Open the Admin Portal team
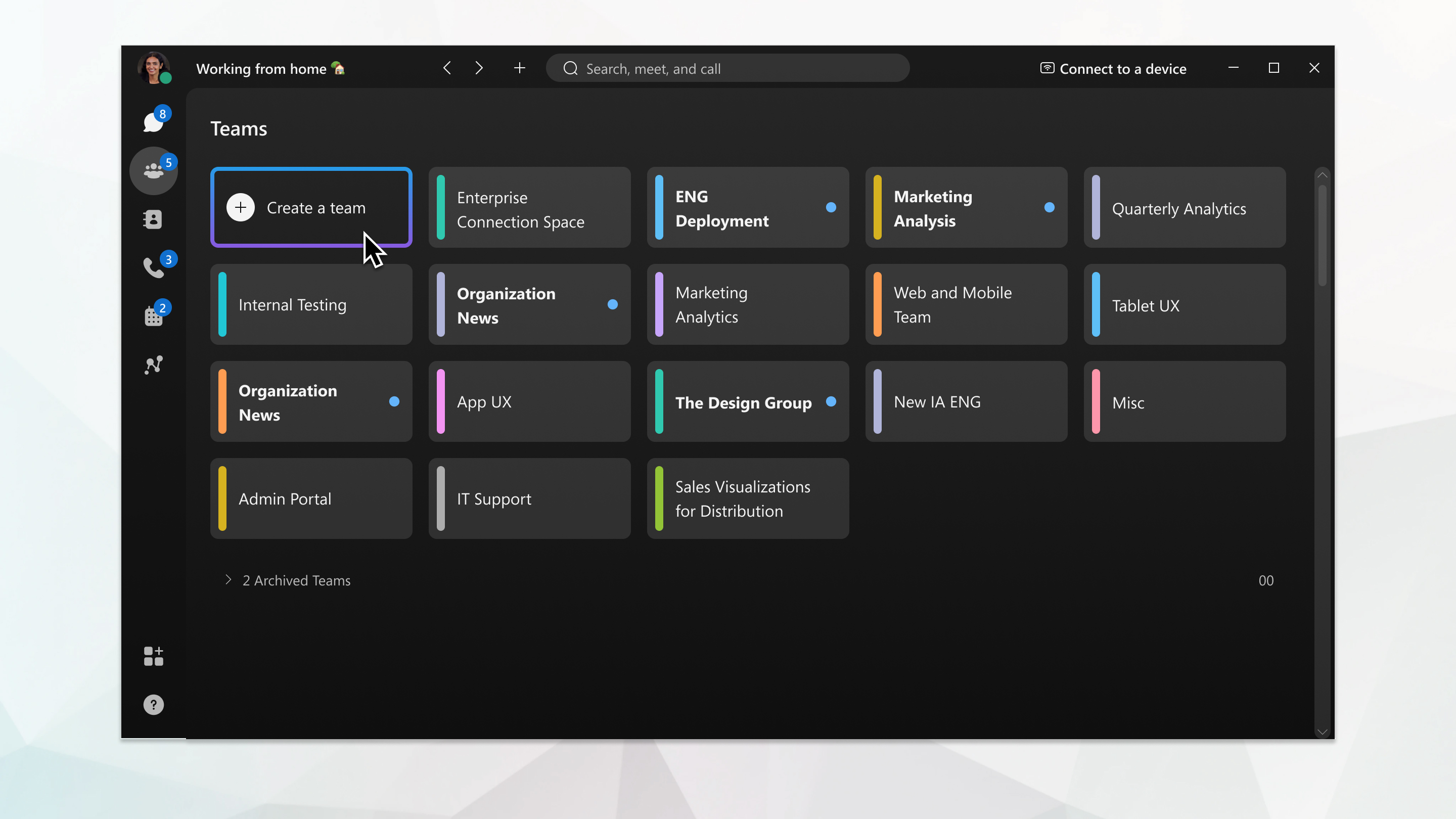The width and height of the screenshot is (1456, 819). pos(311,498)
